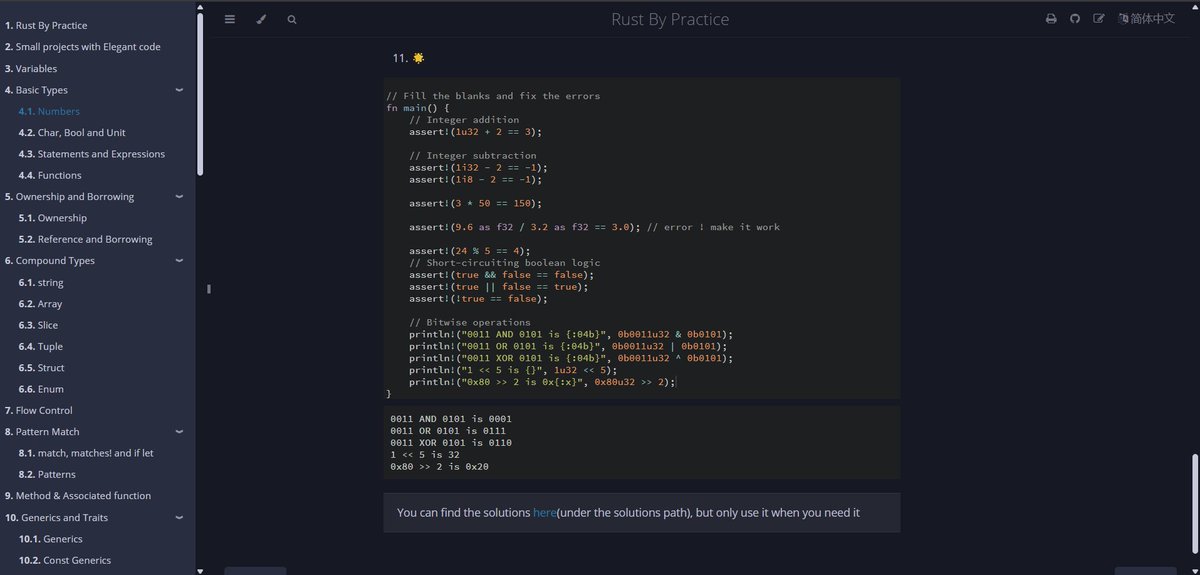Go to section 6.3 Slice

coord(38,325)
